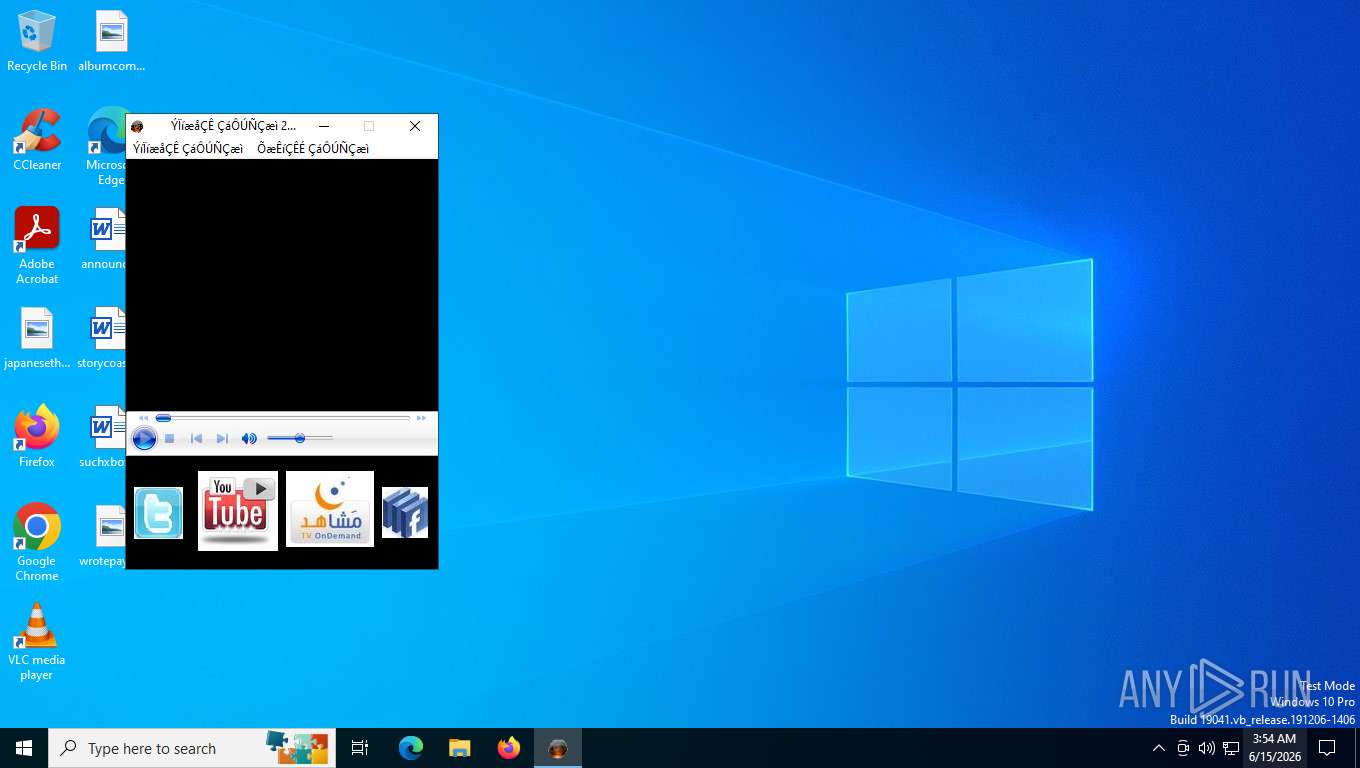1360x768 pixels.
Task: Adjust the volume slider
Action: [x=300, y=438]
